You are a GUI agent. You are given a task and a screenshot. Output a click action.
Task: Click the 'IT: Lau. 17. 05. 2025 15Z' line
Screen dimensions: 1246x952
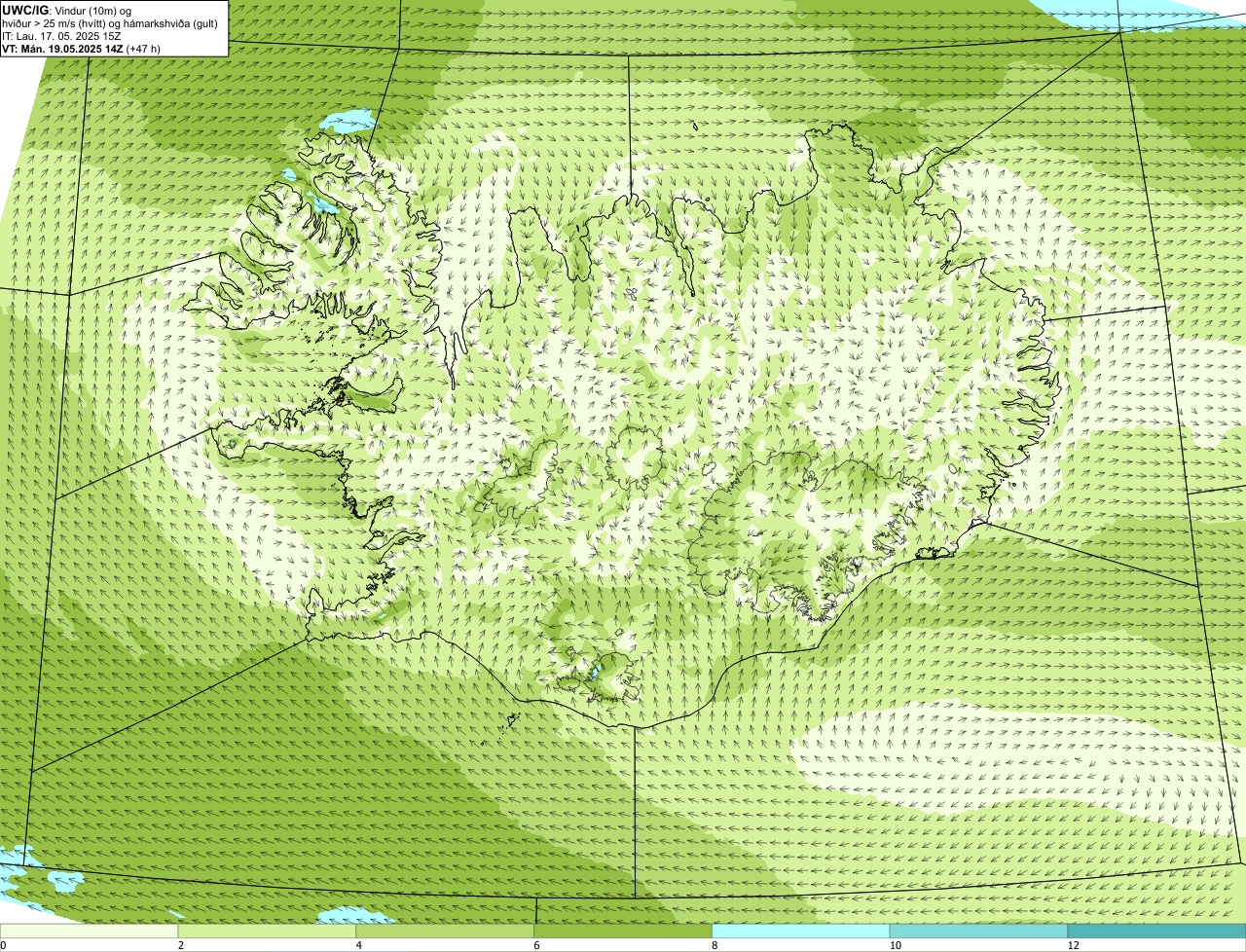61,36
